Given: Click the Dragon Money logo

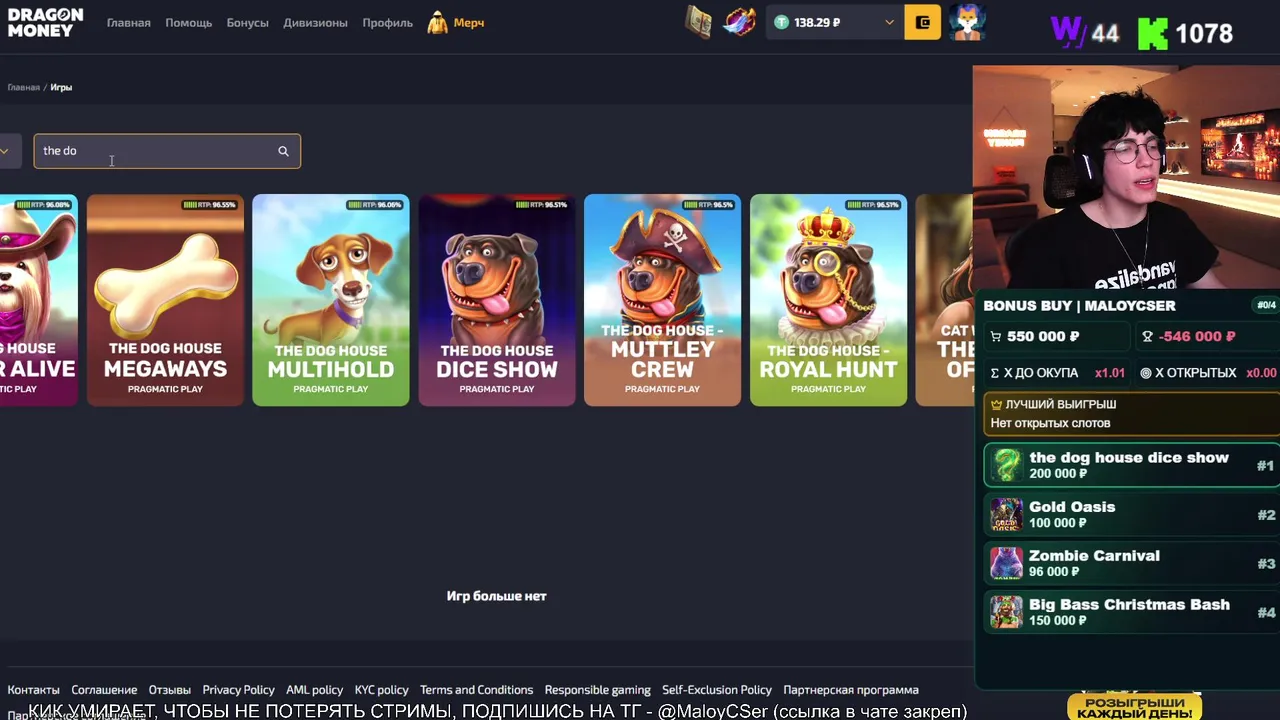Looking at the screenshot, I should [45, 22].
